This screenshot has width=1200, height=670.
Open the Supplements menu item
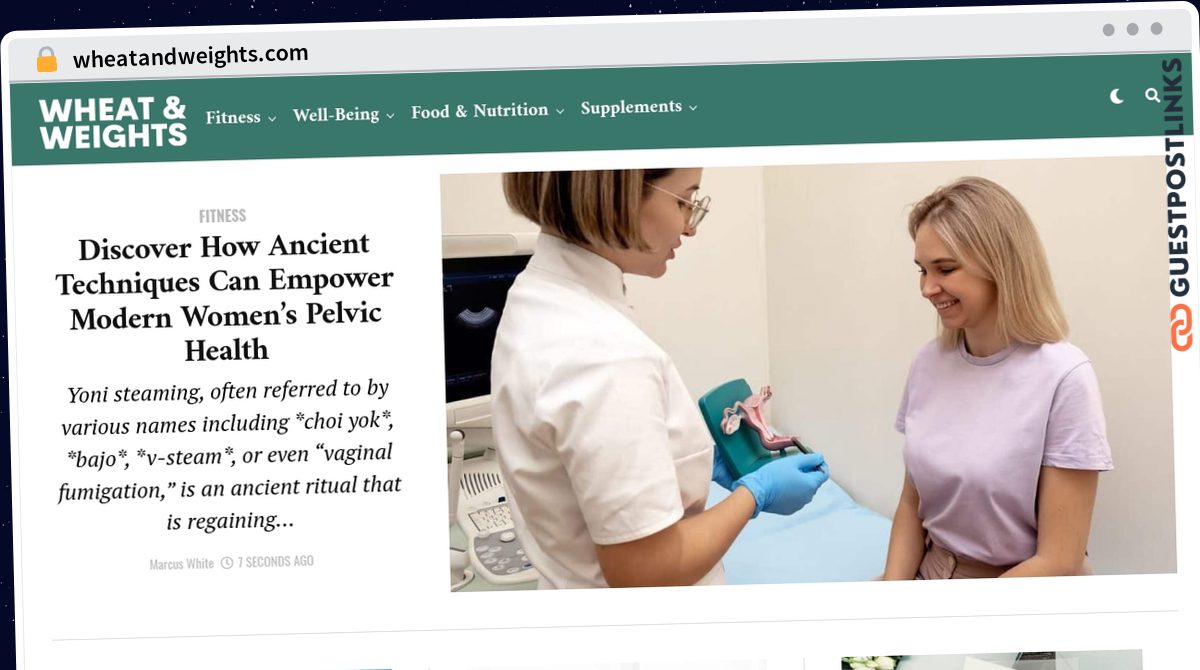pos(631,107)
